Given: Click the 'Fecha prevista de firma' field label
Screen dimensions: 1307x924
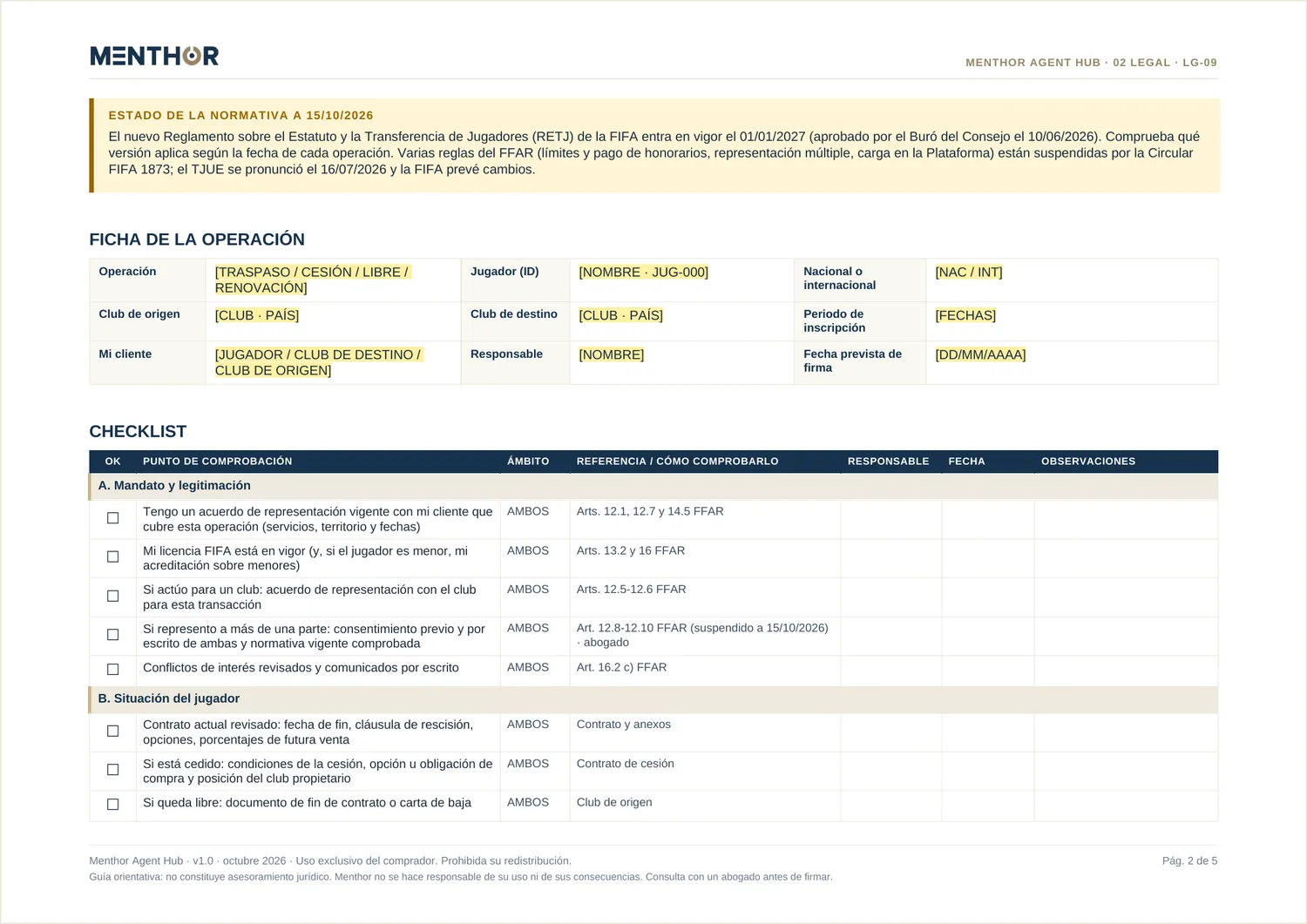Looking at the screenshot, I should point(852,361).
